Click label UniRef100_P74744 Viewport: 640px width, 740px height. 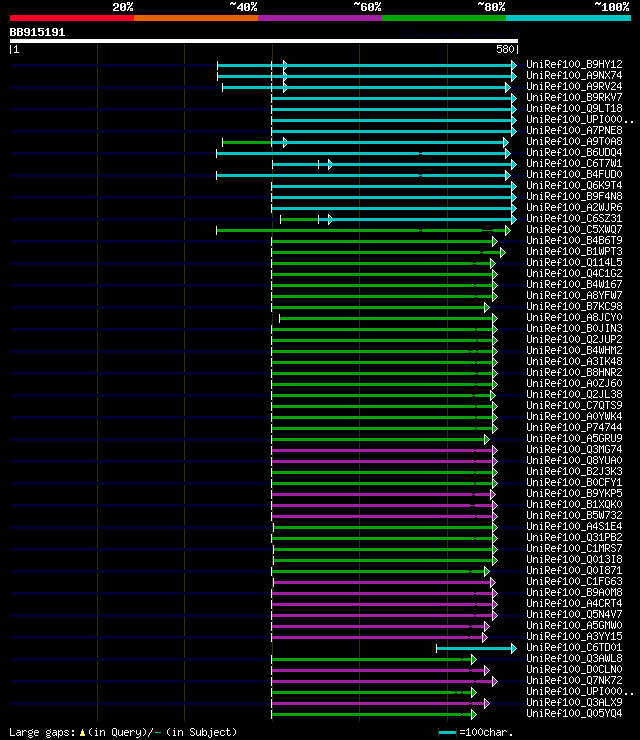(574, 427)
